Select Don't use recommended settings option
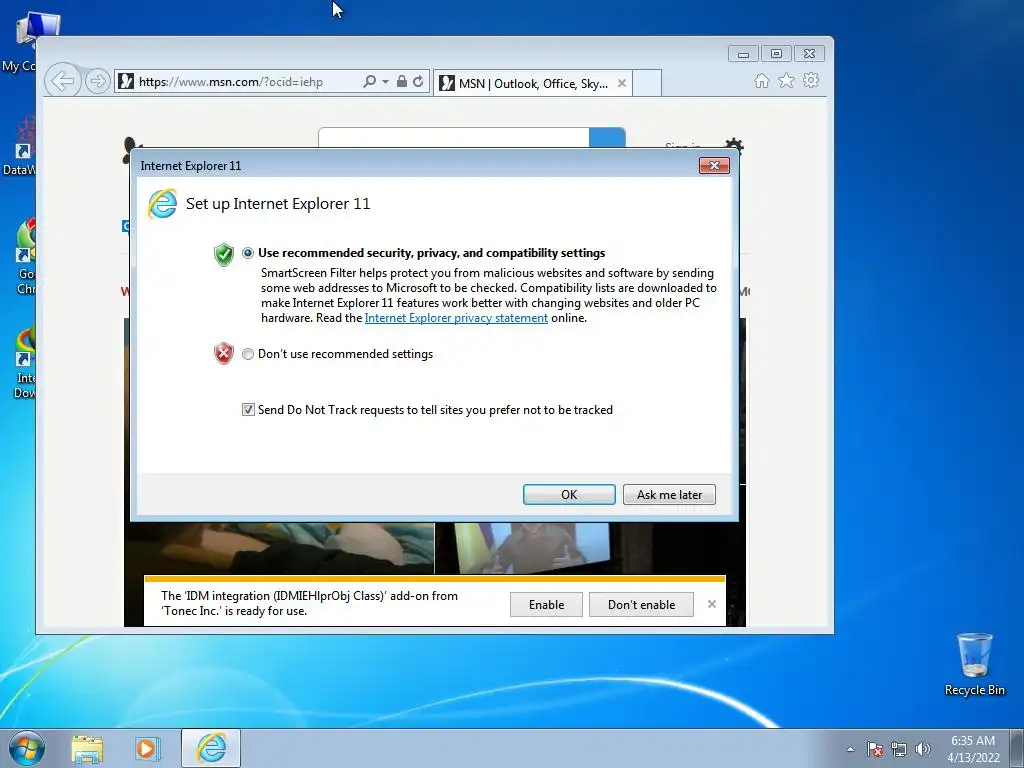Viewport: 1024px width, 768px height. click(x=248, y=354)
